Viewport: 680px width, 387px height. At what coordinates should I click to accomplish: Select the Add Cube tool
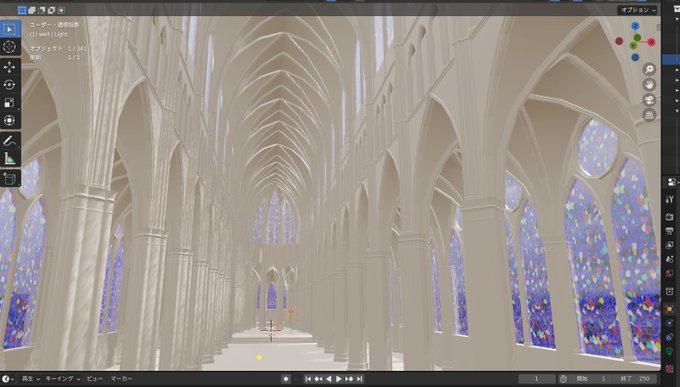click(10, 178)
